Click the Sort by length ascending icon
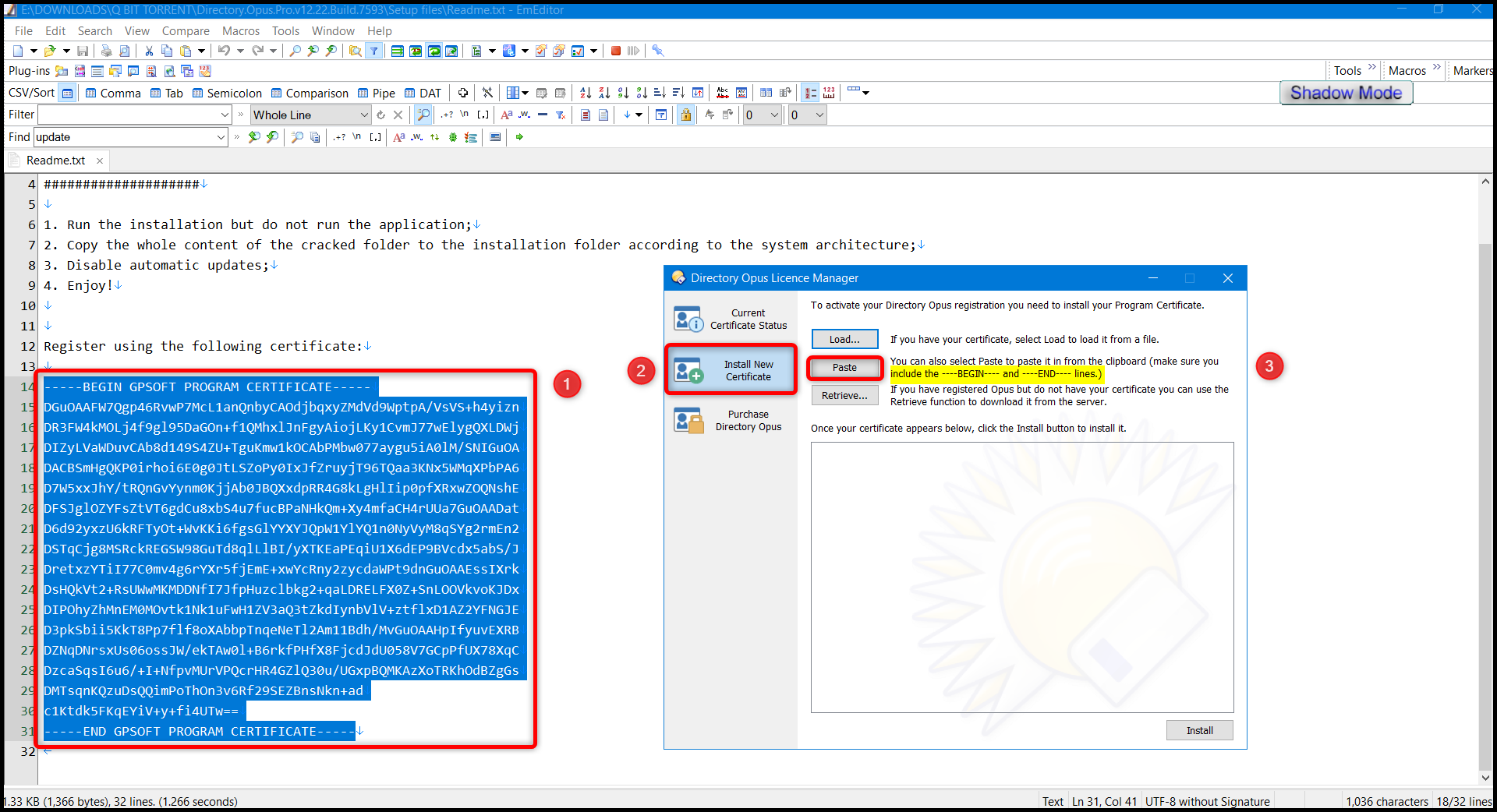1497x812 pixels. pyautogui.click(x=660, y=93)
